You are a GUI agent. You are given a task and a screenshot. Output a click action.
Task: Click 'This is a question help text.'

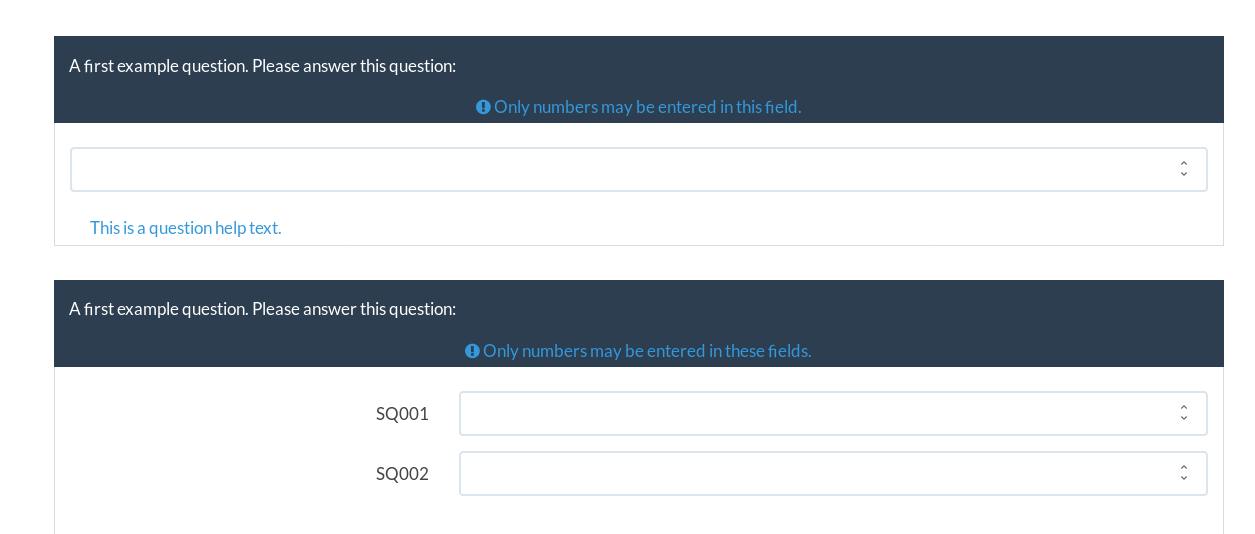pos(186,228)
